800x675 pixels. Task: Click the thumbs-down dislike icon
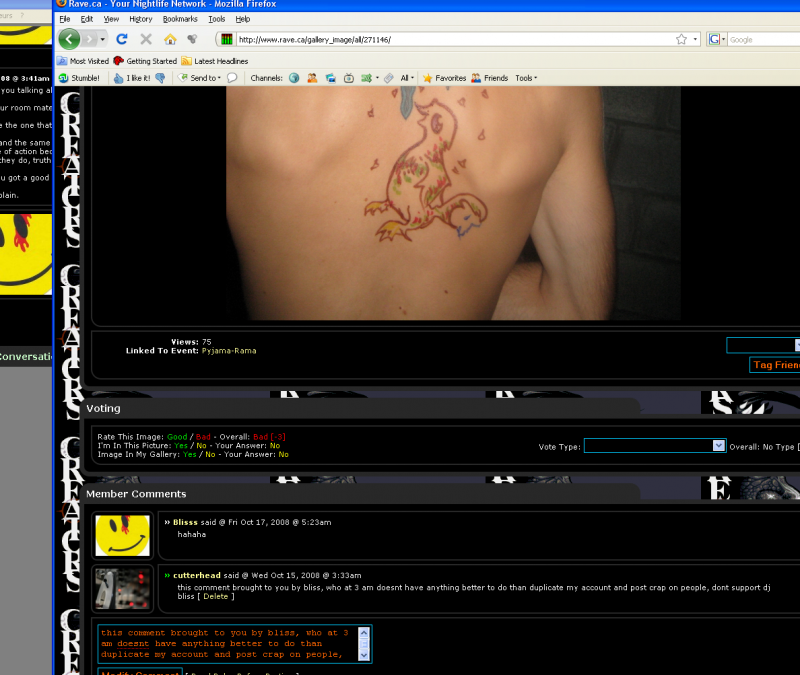tap(160, 78)
